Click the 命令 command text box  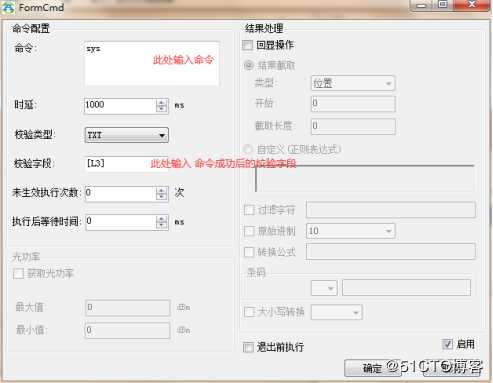tap(152, 64)
